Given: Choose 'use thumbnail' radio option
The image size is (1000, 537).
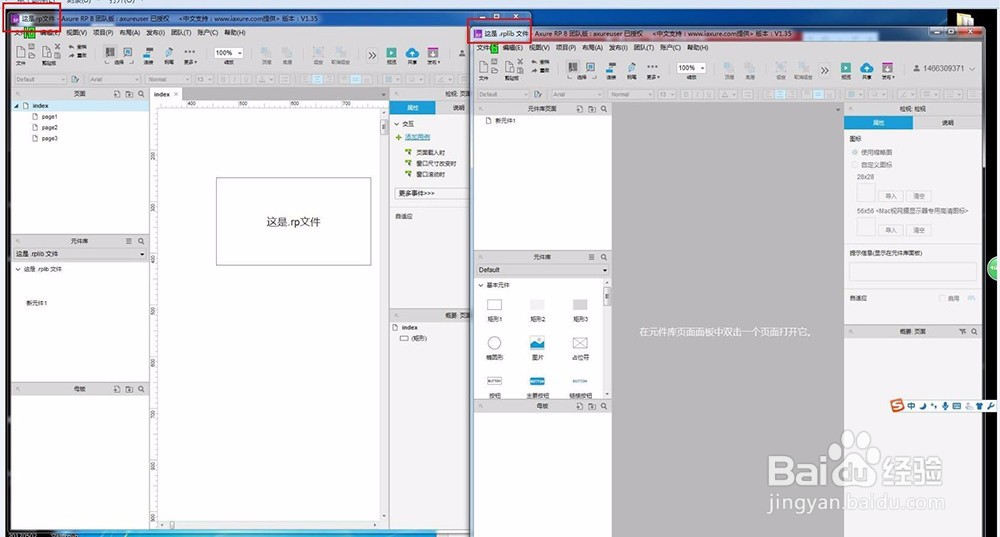Looking at the screenshot, I should pos(855,152).
